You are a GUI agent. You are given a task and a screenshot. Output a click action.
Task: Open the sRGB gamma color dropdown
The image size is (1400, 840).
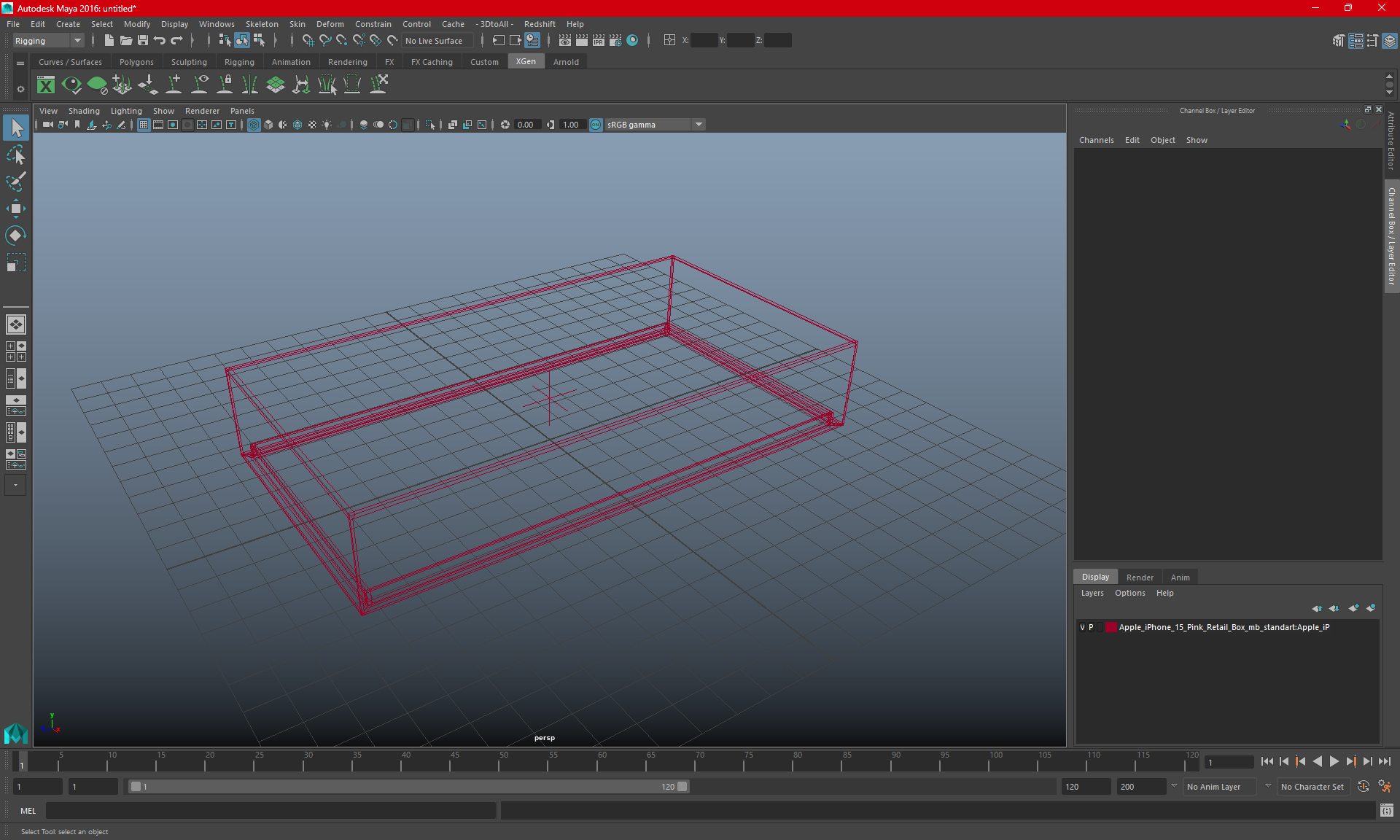700,124
